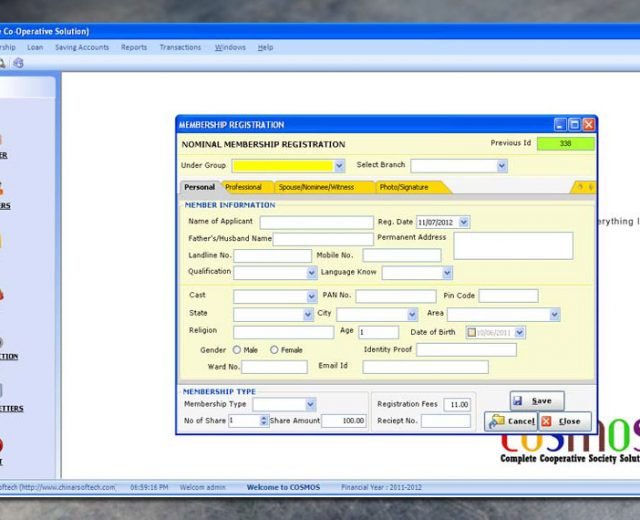
Task: Switch to the Personal tab
Action: (x=200, y=187)
